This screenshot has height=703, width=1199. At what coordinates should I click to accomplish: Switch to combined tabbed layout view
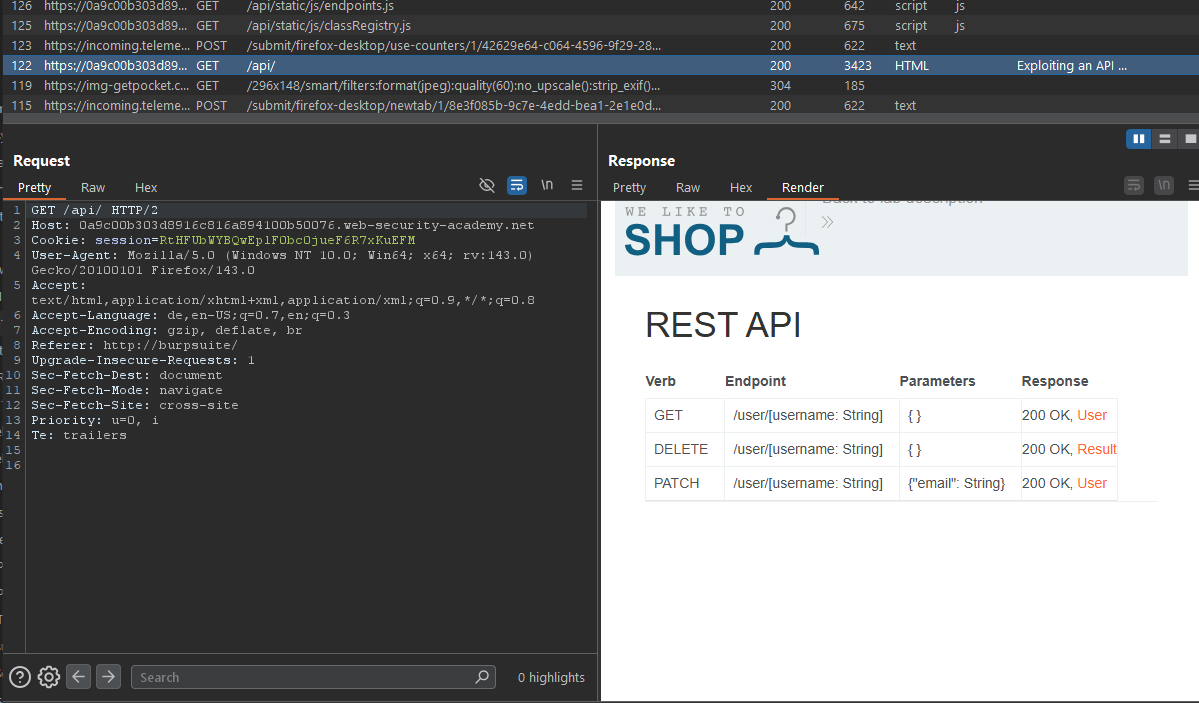tap(1189, 139)
